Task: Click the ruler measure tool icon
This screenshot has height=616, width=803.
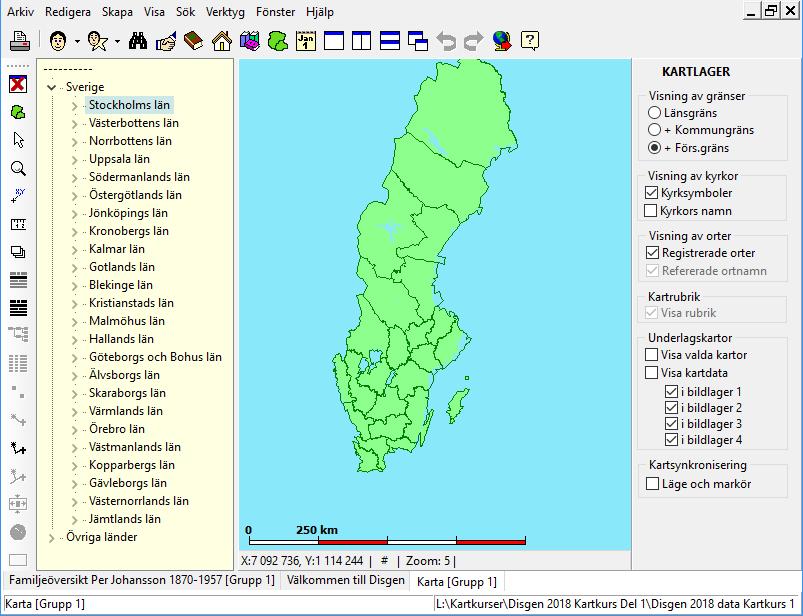Action: pos(18,224)
